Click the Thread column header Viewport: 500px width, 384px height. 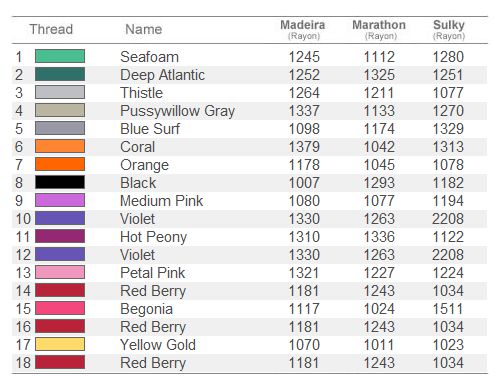tap(51, 29)
